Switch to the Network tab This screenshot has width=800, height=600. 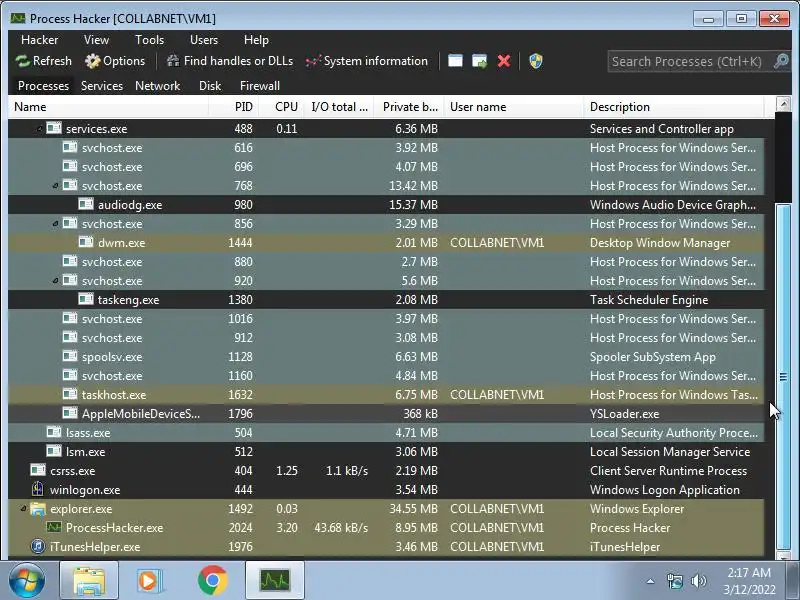(x=157, y=86)
